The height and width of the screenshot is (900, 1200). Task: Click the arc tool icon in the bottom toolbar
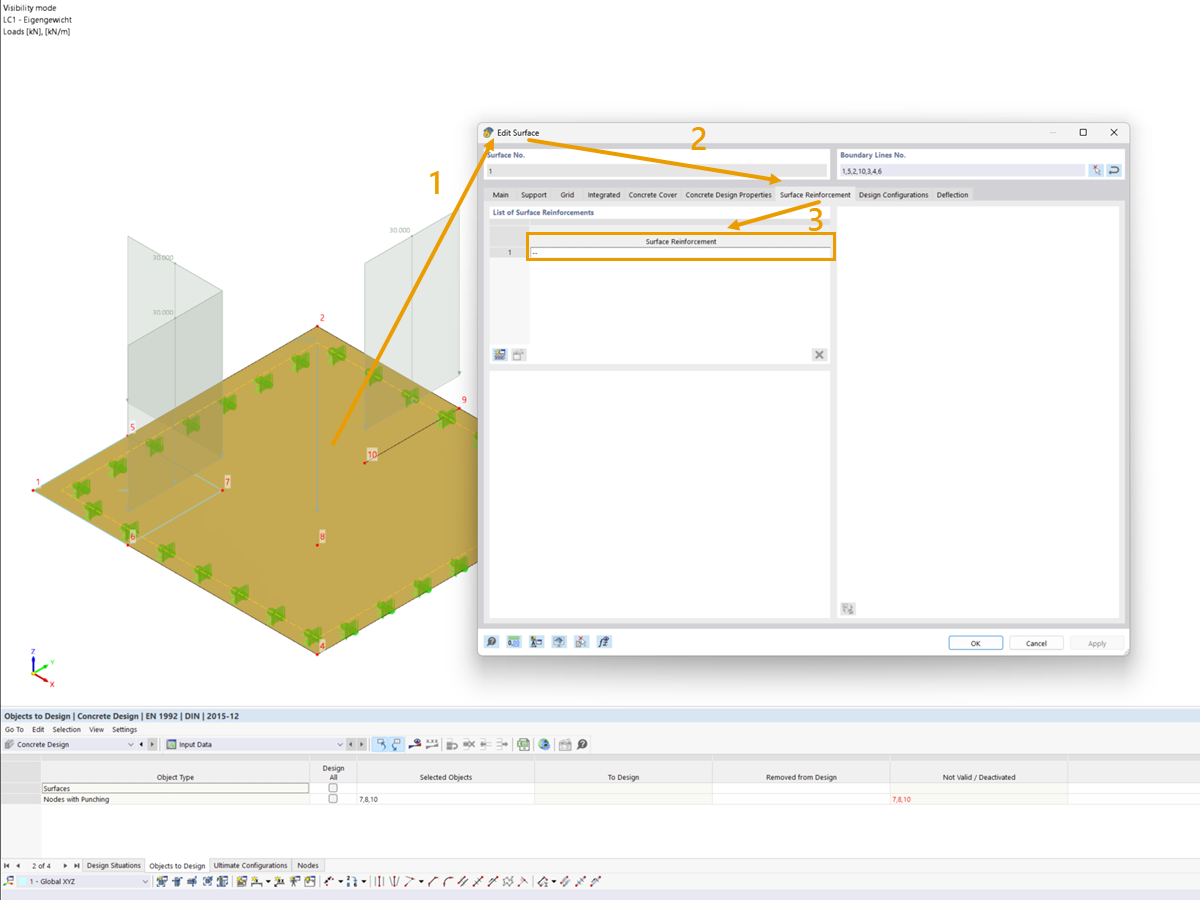pyautogui.click(x=448, y=882)
